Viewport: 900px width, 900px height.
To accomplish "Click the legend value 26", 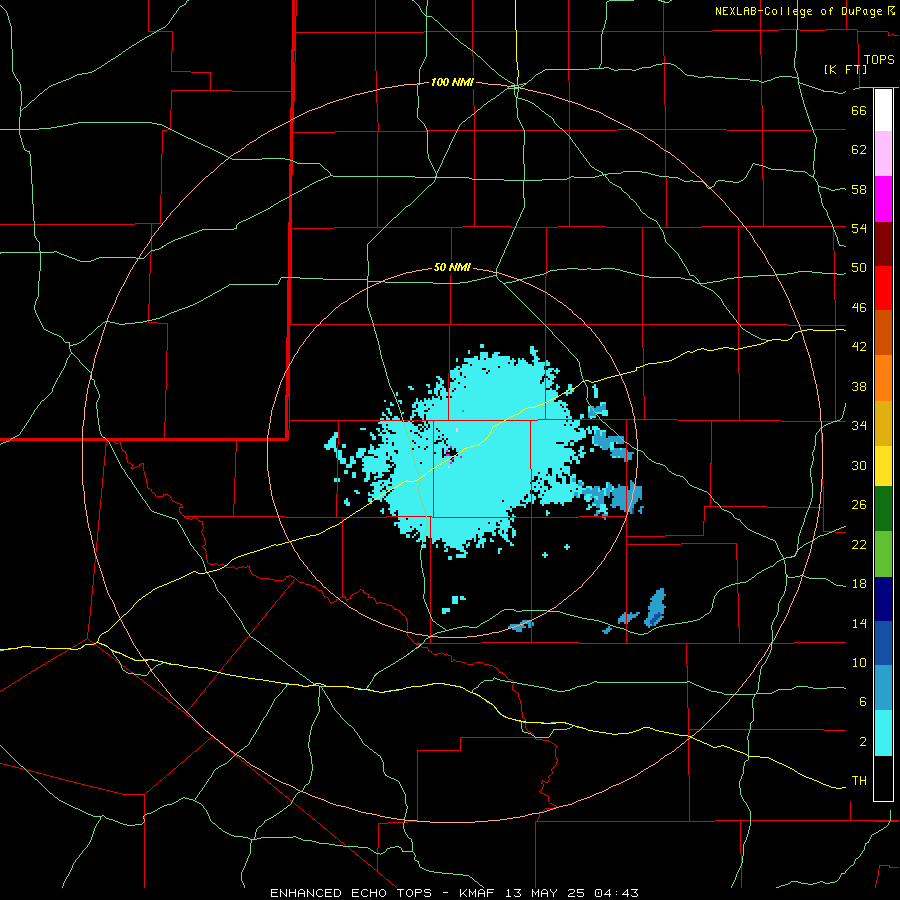I will (x=859, y=505).
